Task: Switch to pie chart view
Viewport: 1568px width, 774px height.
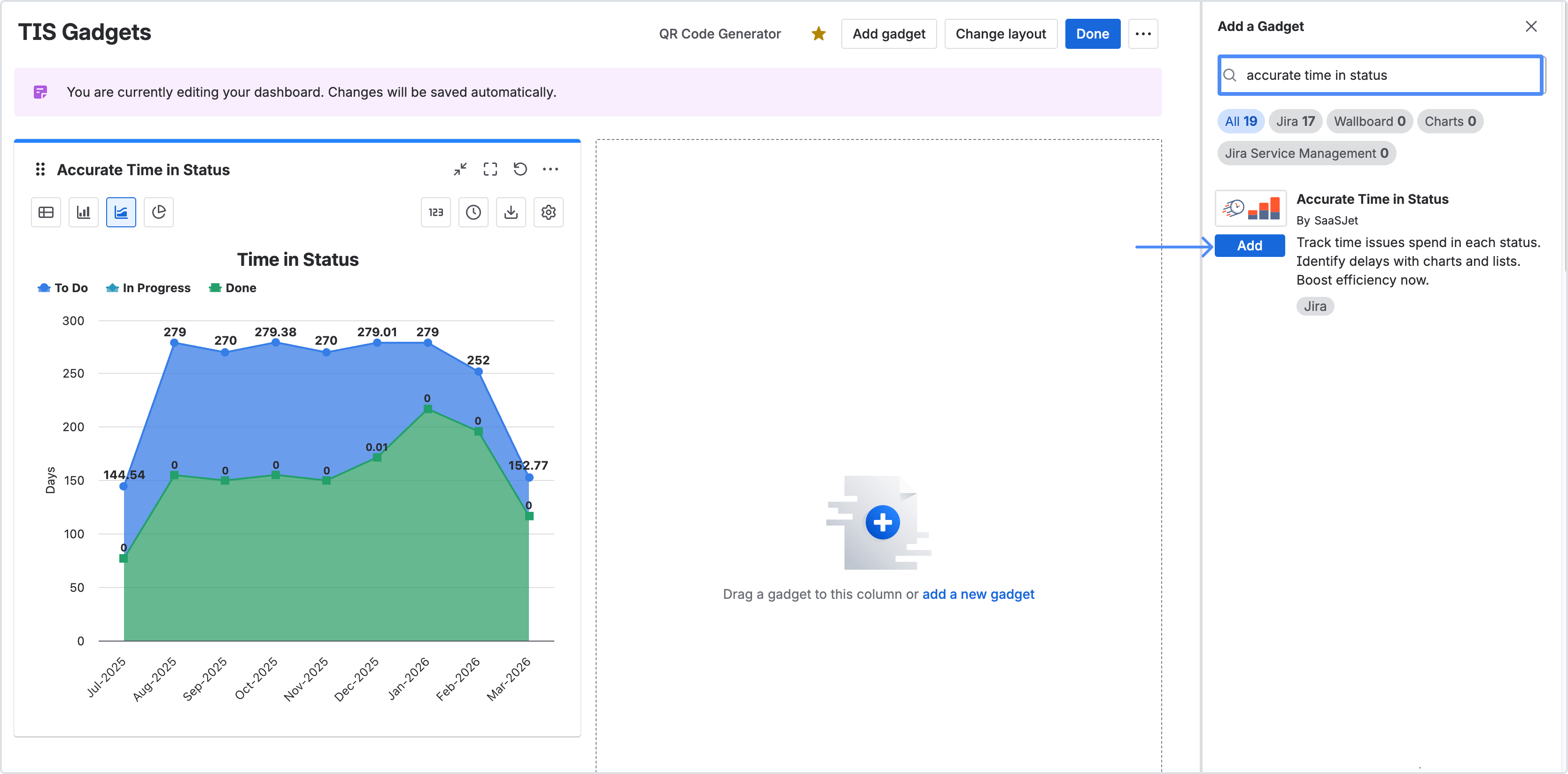Action: (x=159, y=212)
